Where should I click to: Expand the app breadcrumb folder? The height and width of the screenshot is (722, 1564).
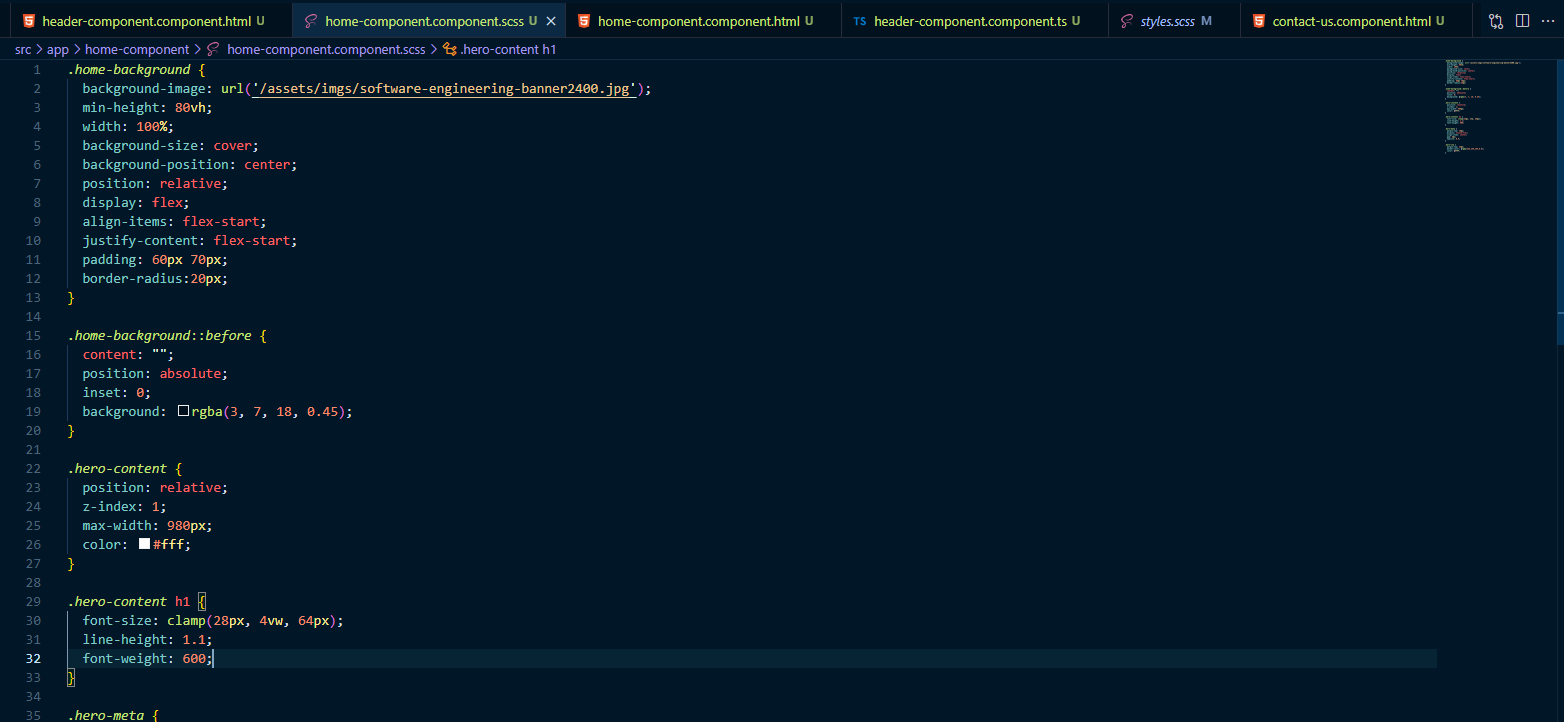(x=58, y=49)
